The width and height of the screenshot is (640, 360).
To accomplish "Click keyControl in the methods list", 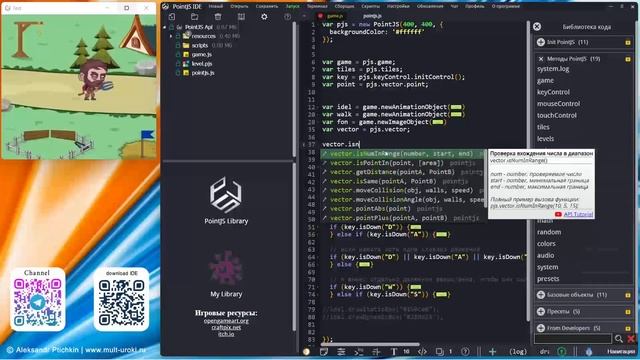I will (553, 92).
